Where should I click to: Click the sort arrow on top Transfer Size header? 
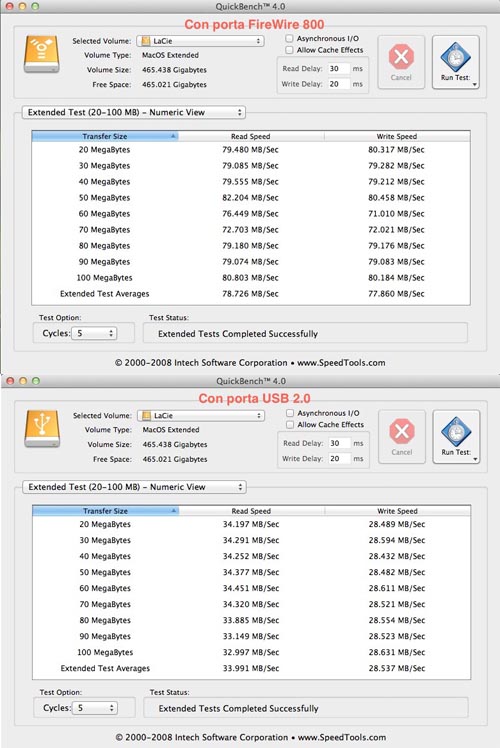[173, 136]
